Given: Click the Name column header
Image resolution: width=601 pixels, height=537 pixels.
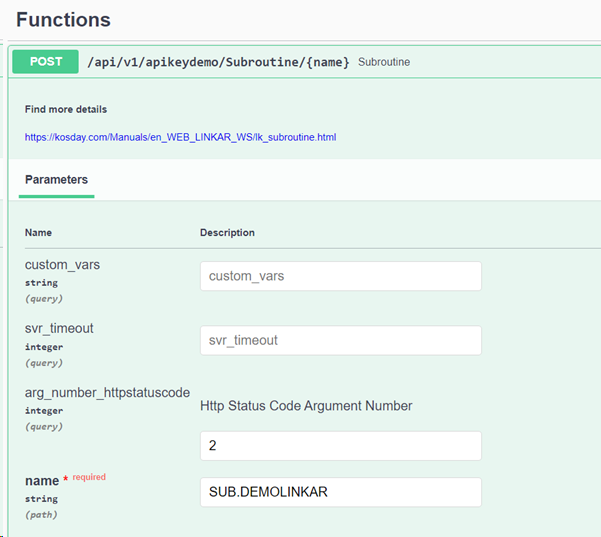Looking at the screenshot, I should click(38, 232).
